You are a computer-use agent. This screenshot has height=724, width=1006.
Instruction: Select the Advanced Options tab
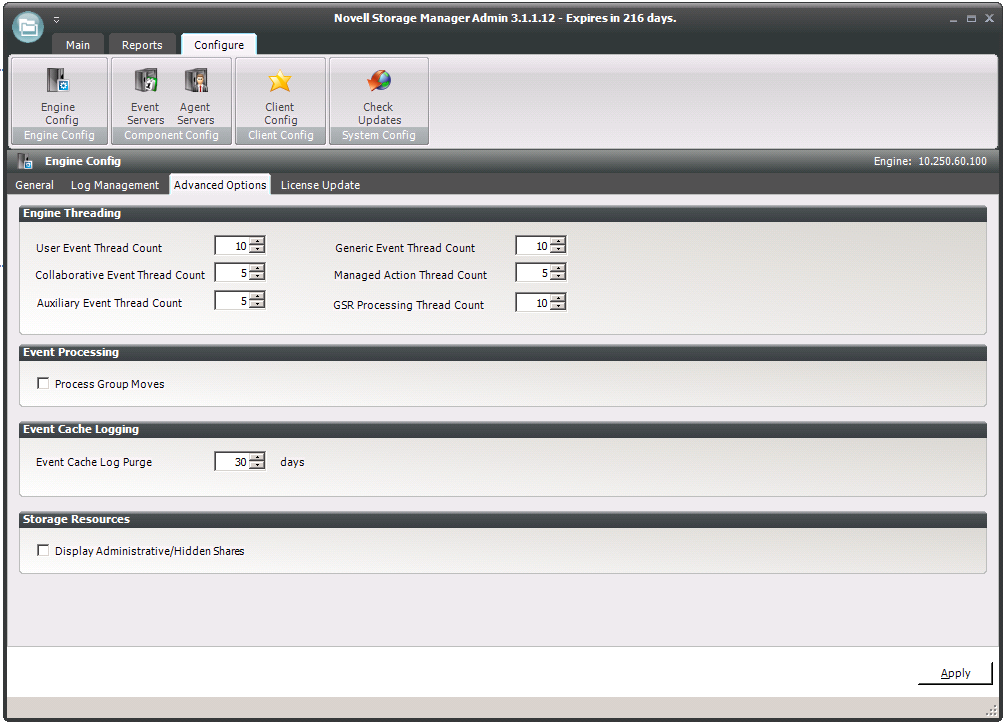pyautogui.click(x=220, y=185)
